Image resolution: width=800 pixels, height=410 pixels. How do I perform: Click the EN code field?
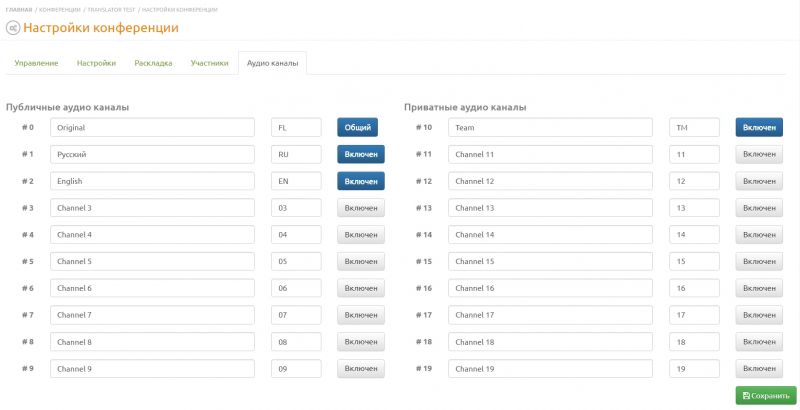tap(296, 181)
